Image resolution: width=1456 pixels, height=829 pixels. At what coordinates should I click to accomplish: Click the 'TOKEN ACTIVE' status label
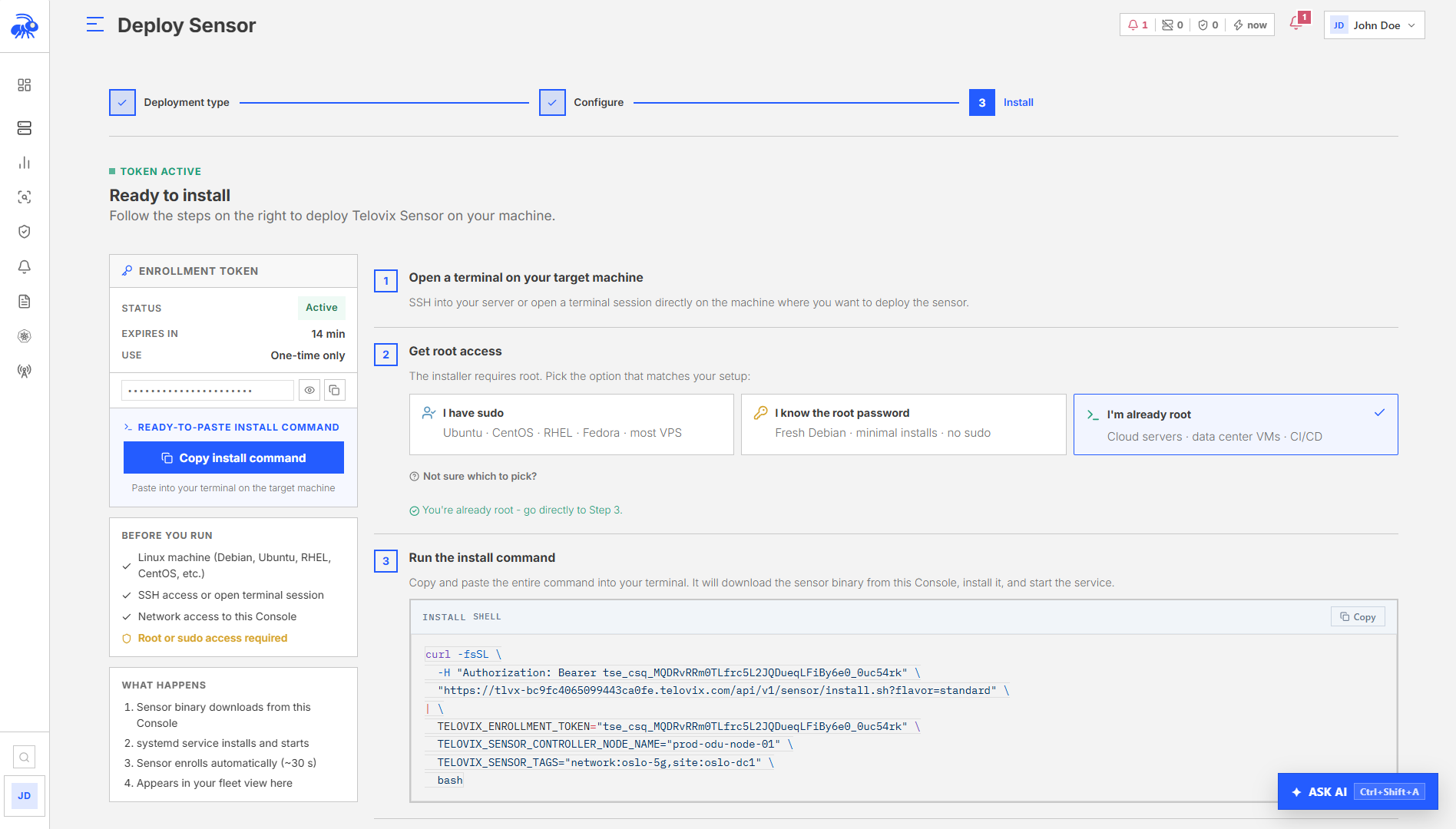[x=160, y=172]
